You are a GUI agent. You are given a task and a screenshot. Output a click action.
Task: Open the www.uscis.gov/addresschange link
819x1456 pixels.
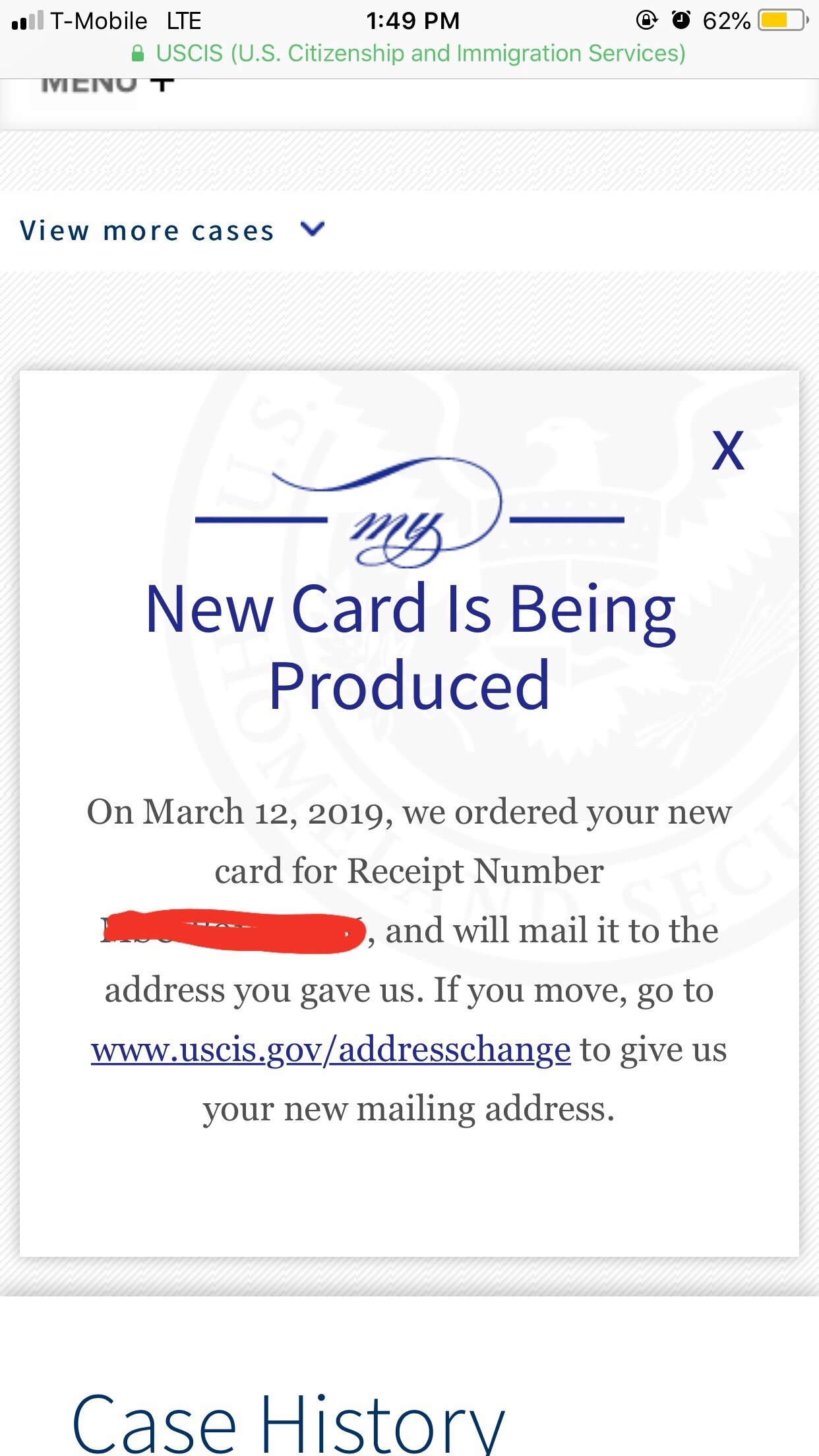(330, 1050)
